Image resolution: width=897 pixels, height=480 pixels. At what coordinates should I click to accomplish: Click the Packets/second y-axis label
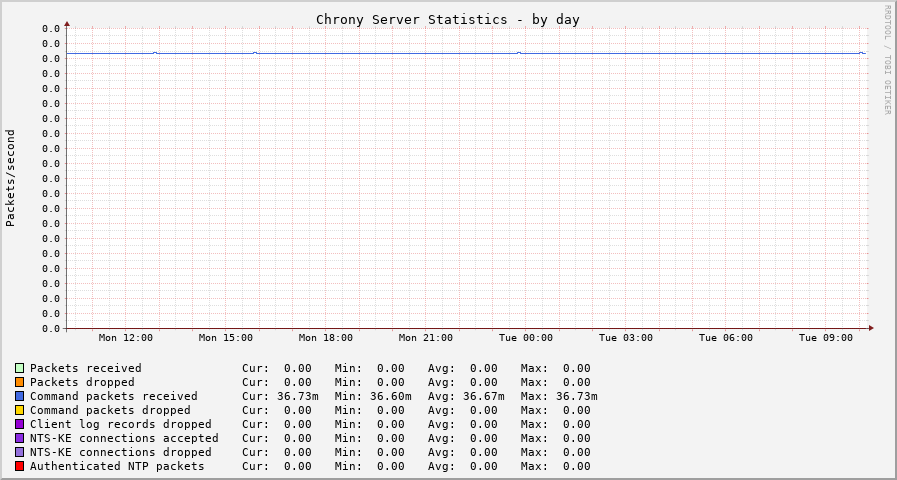pos(10,178)
